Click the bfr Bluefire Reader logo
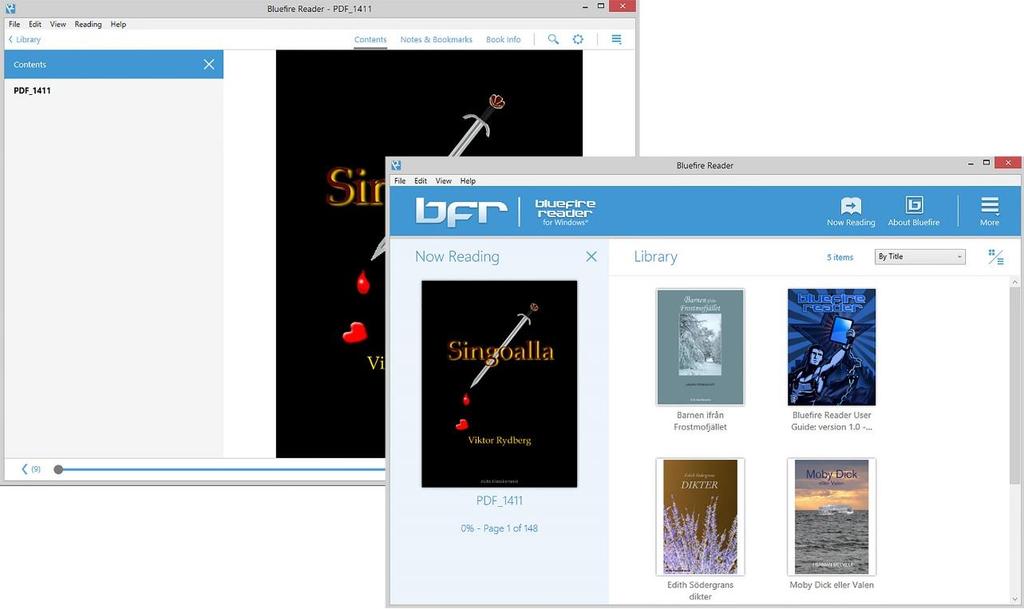 click(505, 211)
